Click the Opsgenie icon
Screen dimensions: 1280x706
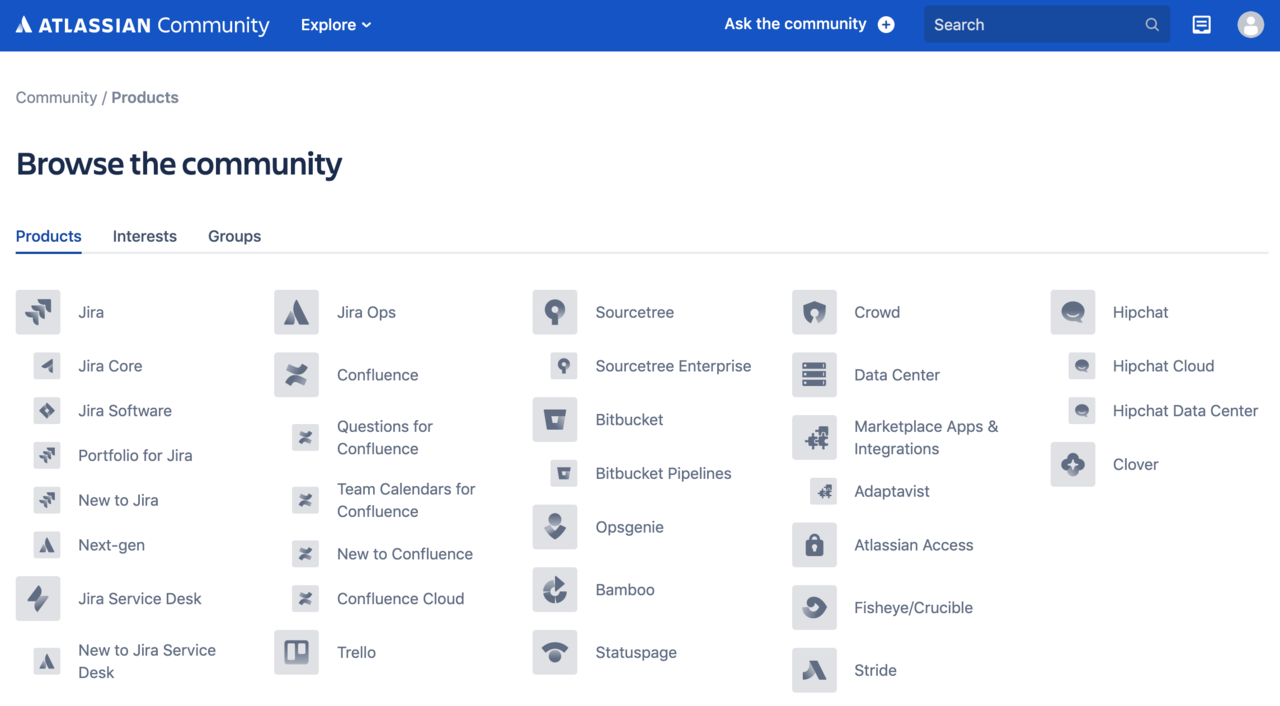(x=555, y=527)
